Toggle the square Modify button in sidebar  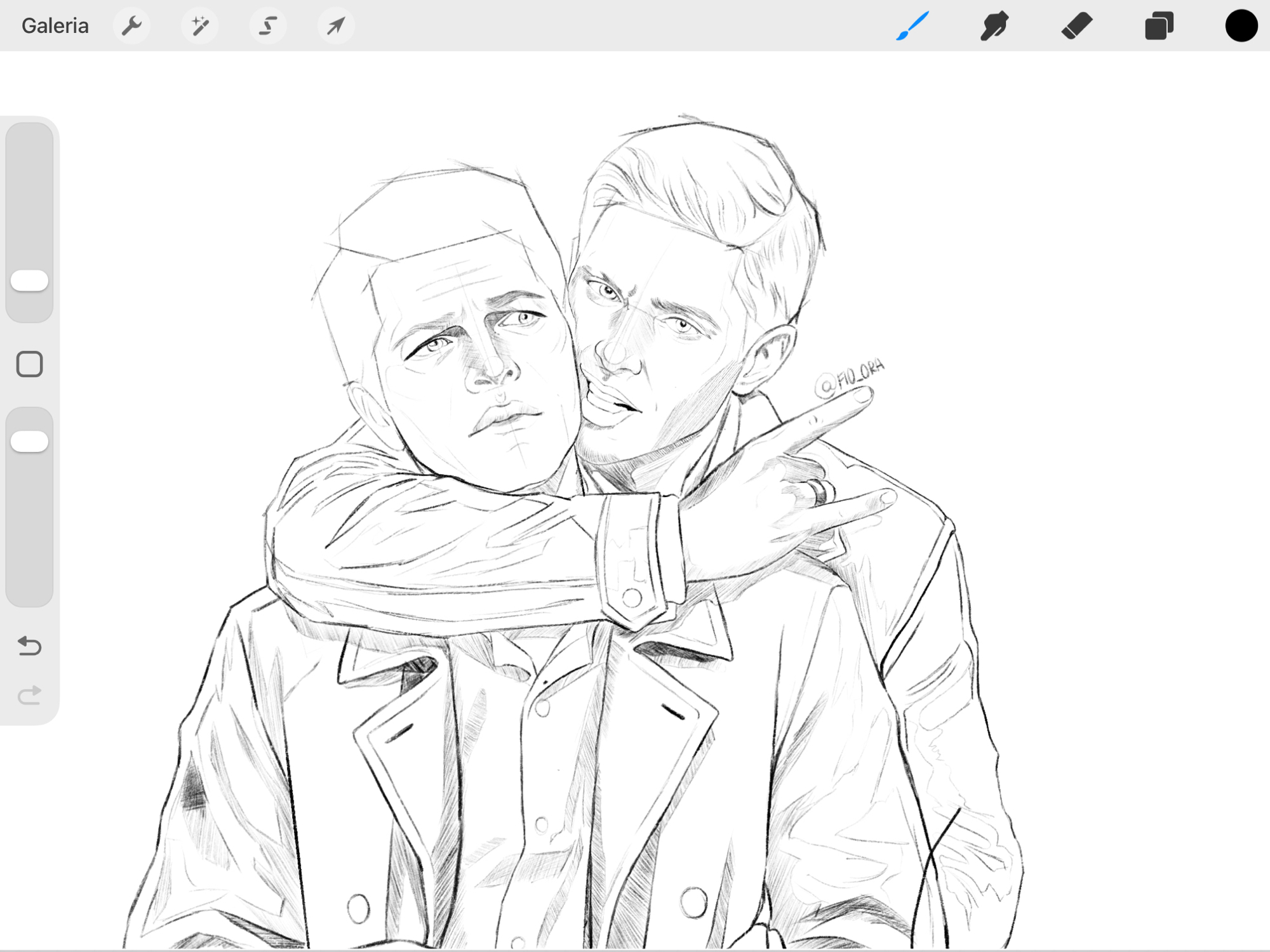[x=29, y=364]
